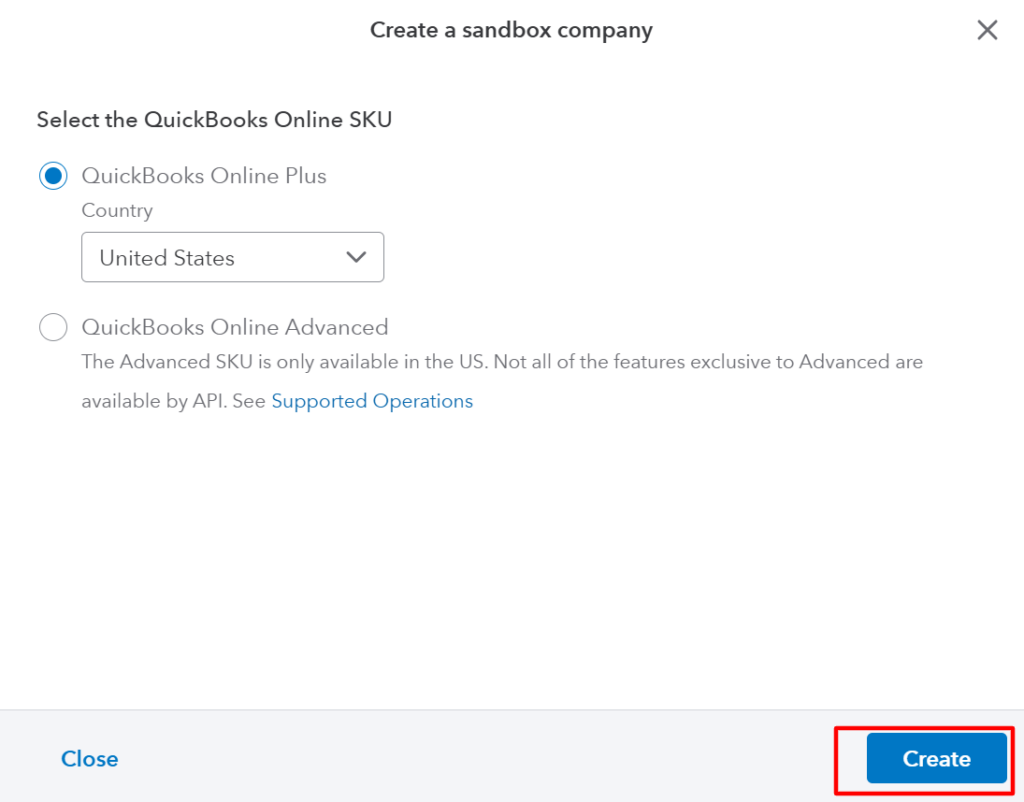
Task: Click the Create a sandbox company title
Action: [x=511, y=30]
